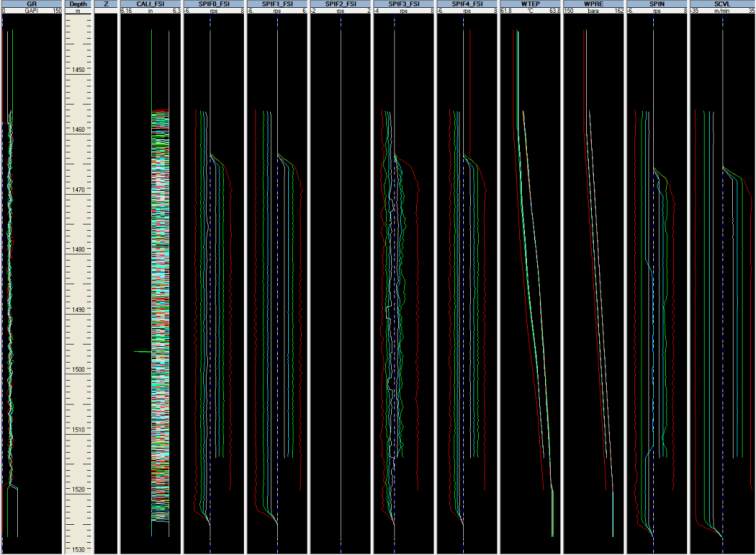Click the bara unit scale under WPRE
Image resolution: width=756 pixels, height=555 pixels.
click(x=593, y=12)
